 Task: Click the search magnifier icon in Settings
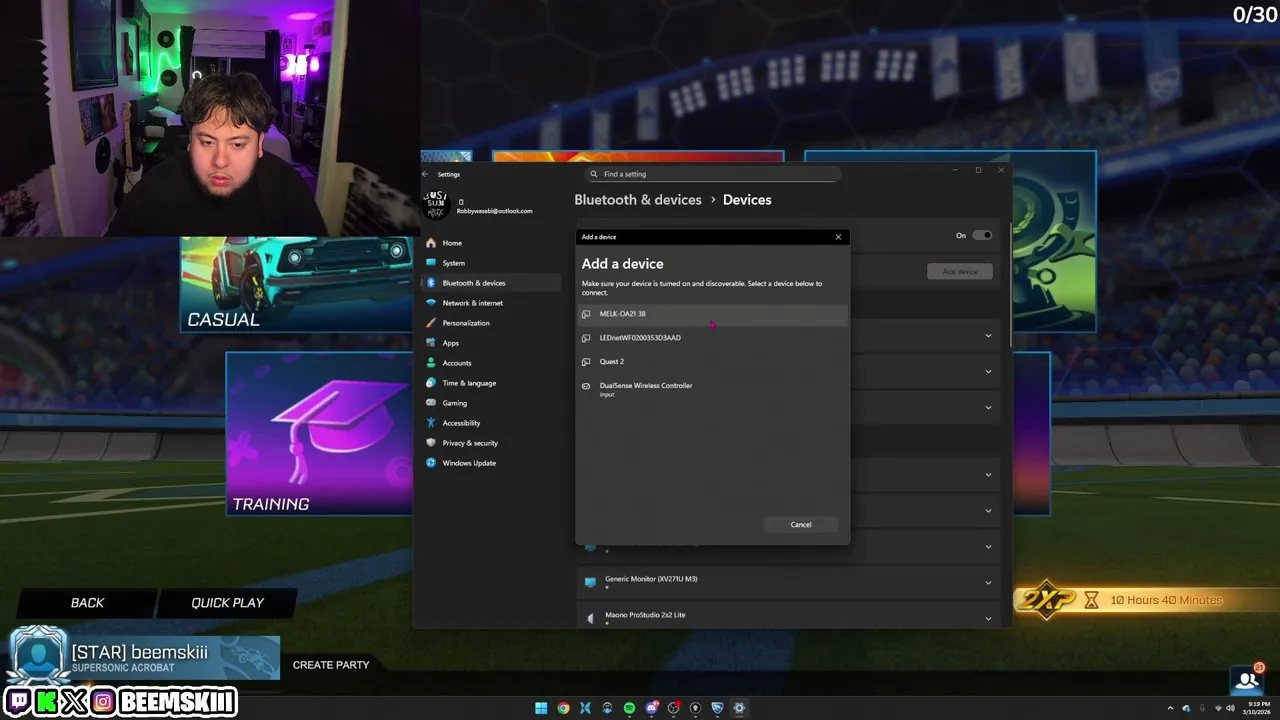[594, 174]
